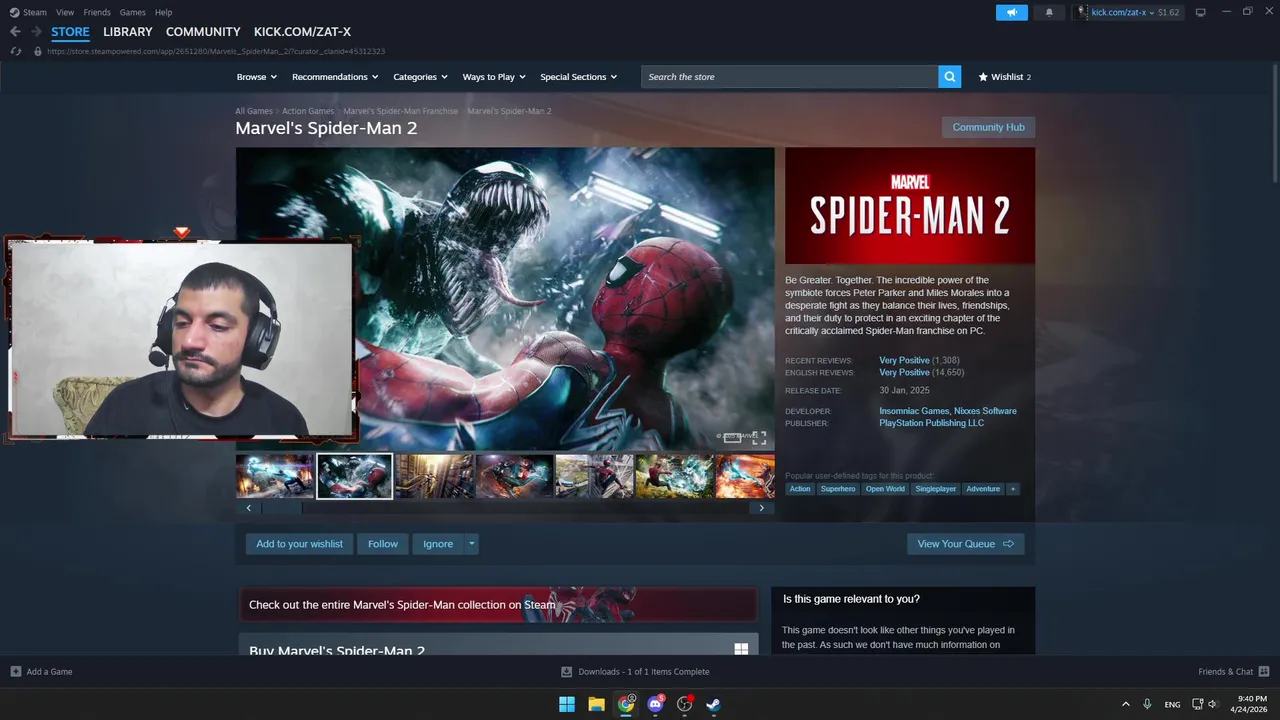Expand the Special Sections dropdown

(x=578, y=77)
